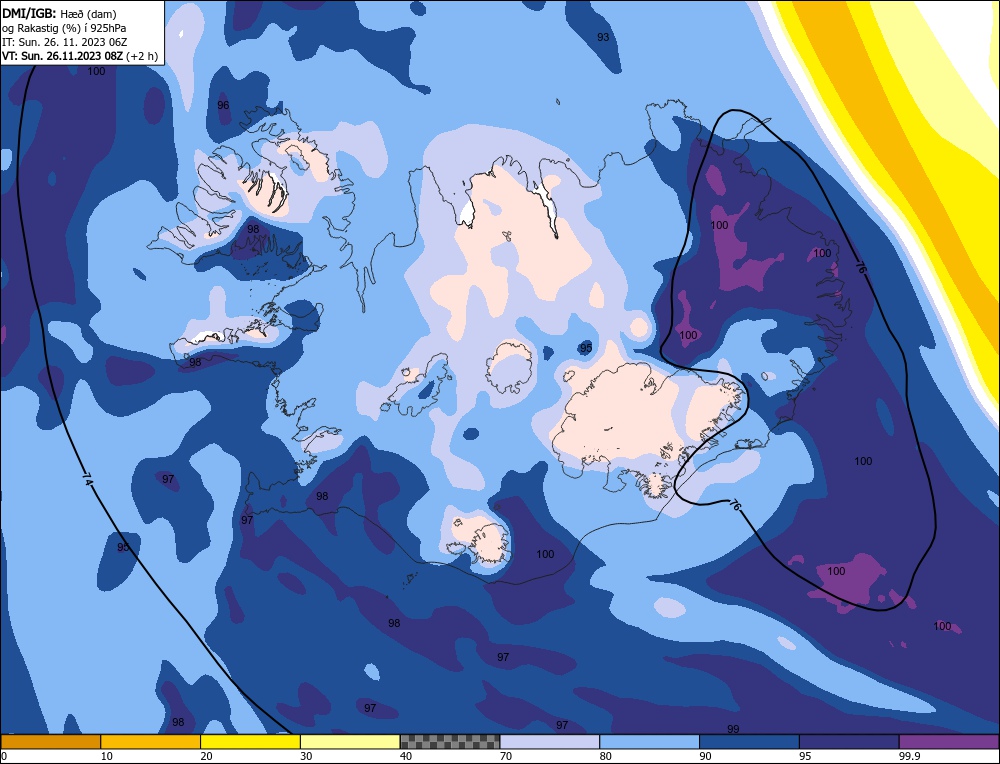Click the '40' legend scale number

click(x=406, y=756)
